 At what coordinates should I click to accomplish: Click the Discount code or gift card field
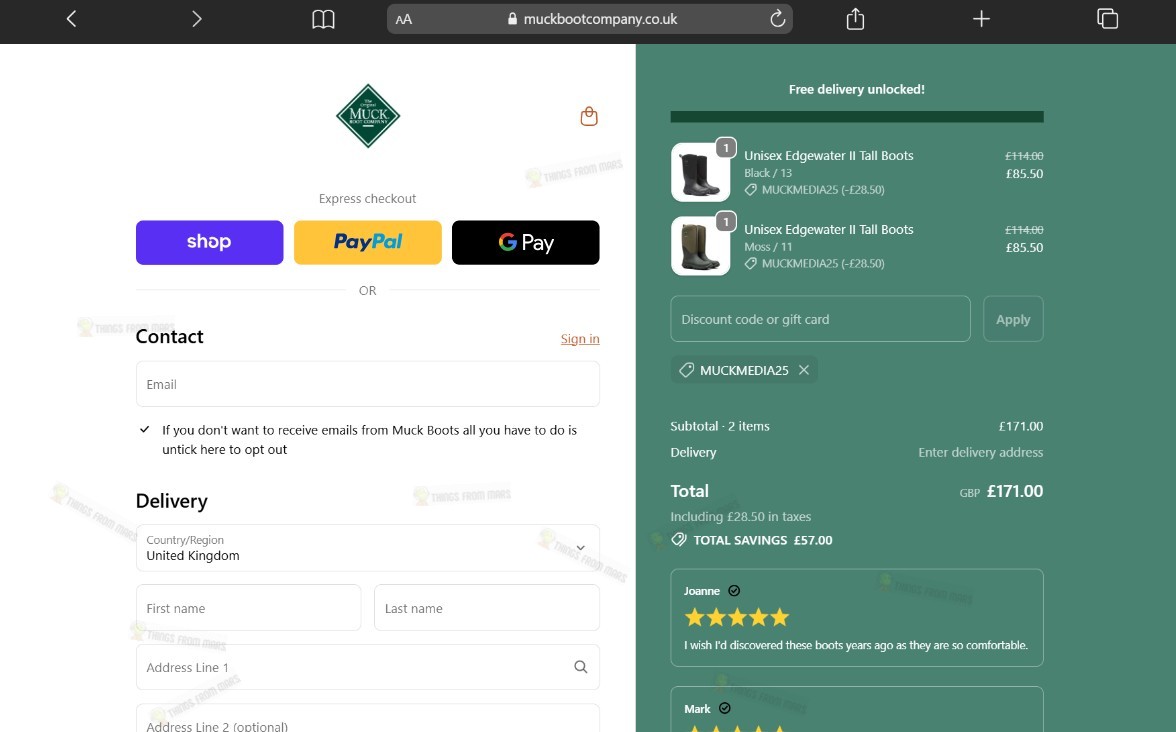(x=820, y=319)
